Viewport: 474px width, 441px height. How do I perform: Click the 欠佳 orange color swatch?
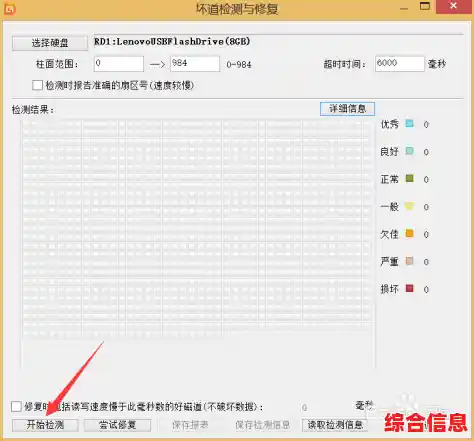point(410,233)
